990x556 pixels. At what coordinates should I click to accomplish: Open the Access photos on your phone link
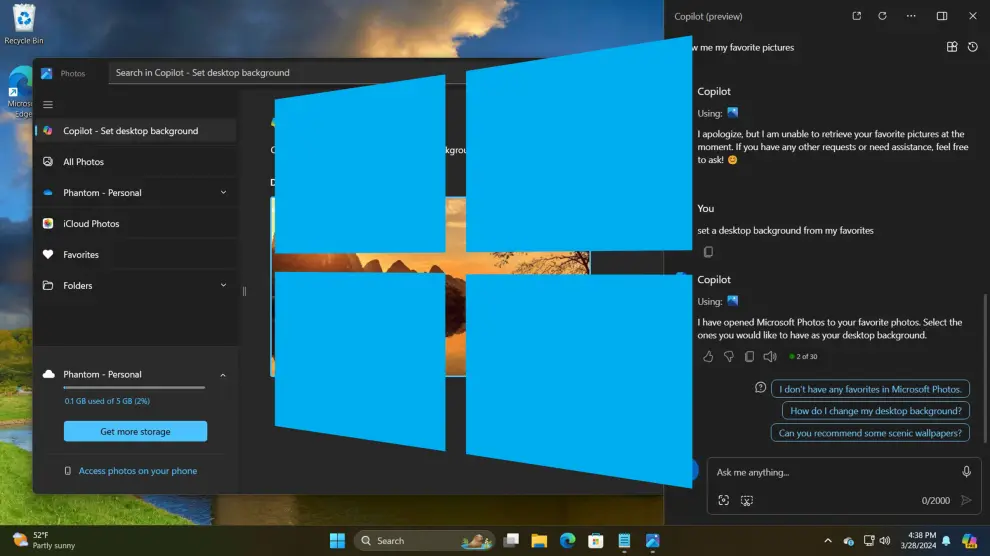[137, 471]
